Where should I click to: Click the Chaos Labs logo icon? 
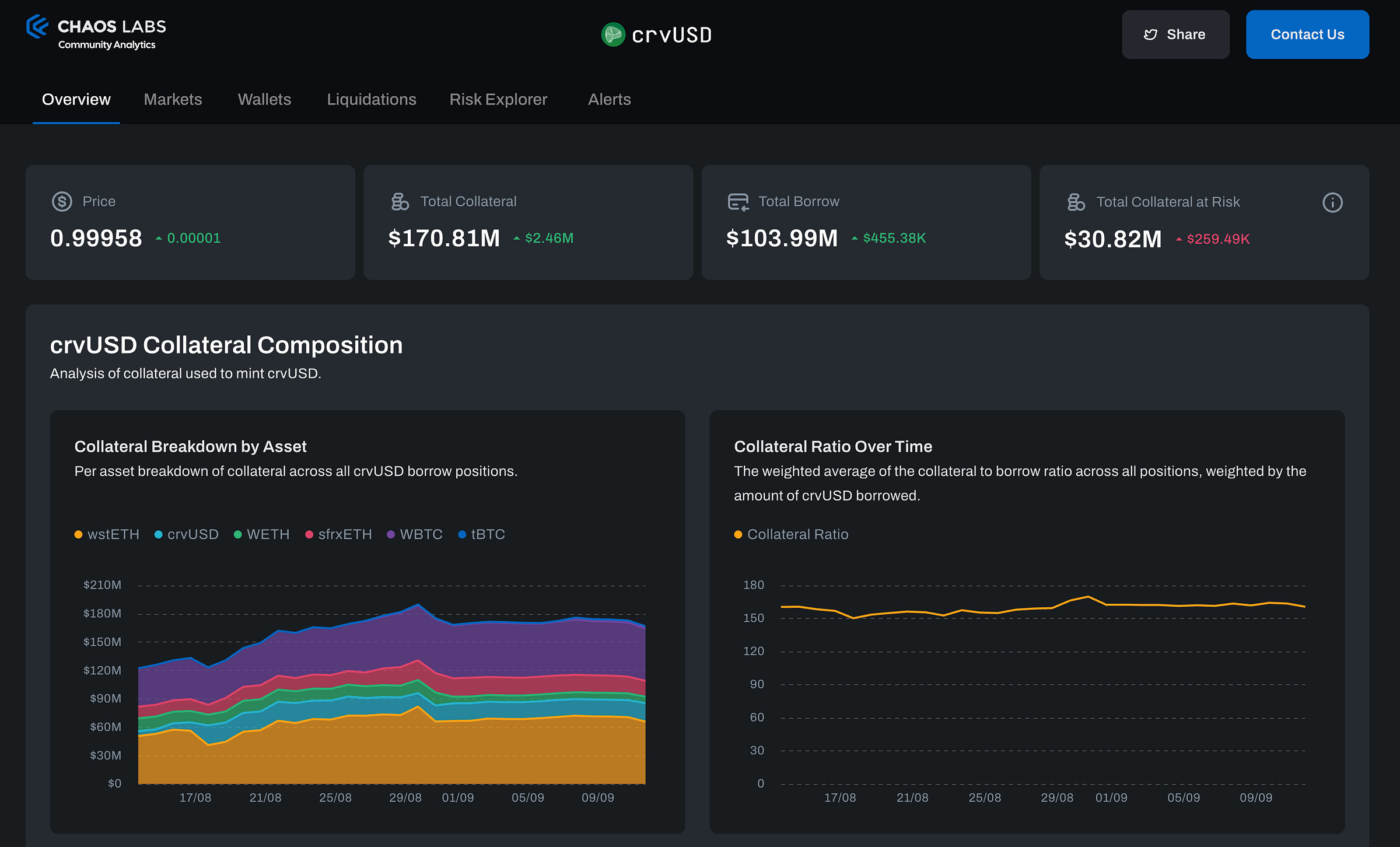click(37, 27)
